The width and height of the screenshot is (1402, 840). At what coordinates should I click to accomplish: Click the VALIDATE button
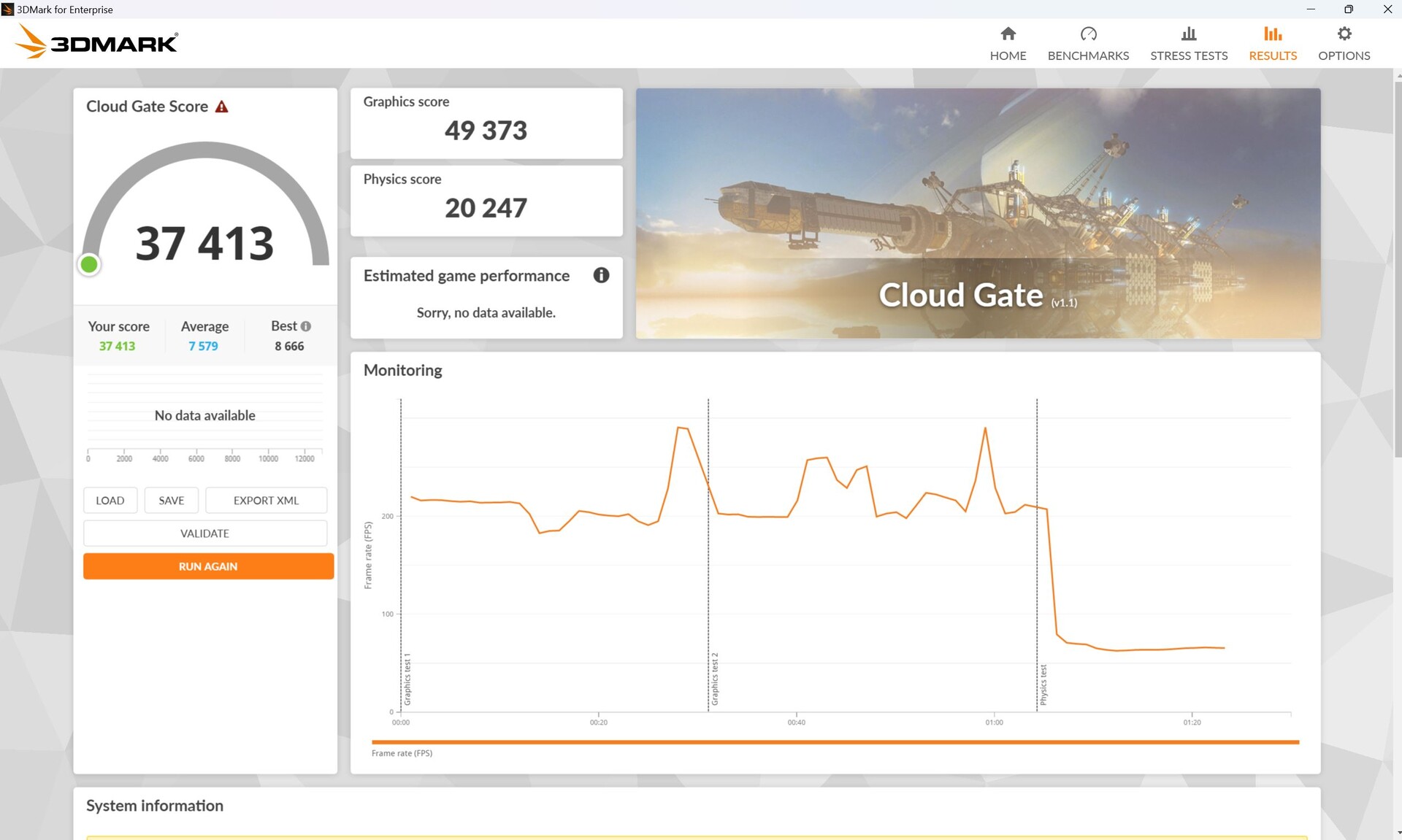(205, 533)
